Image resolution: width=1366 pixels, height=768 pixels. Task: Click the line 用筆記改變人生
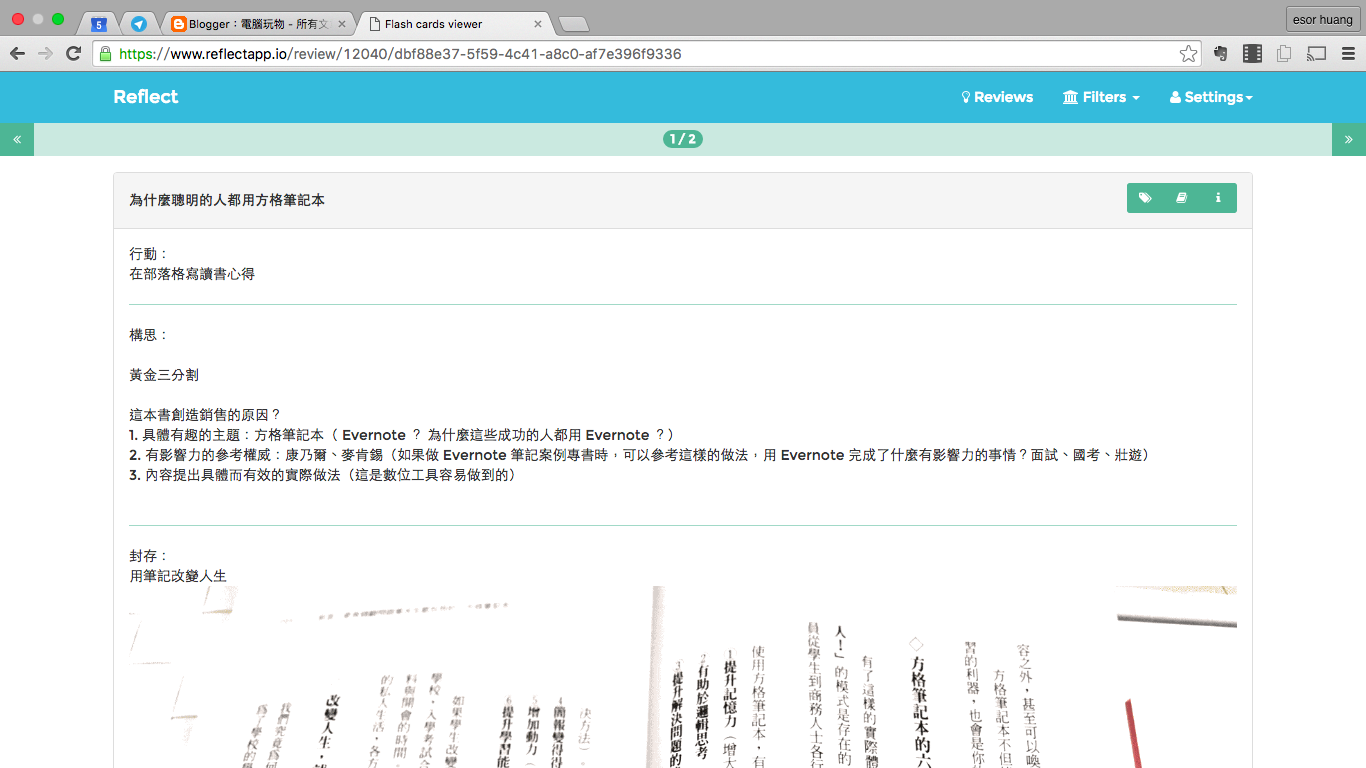(178, 576)
